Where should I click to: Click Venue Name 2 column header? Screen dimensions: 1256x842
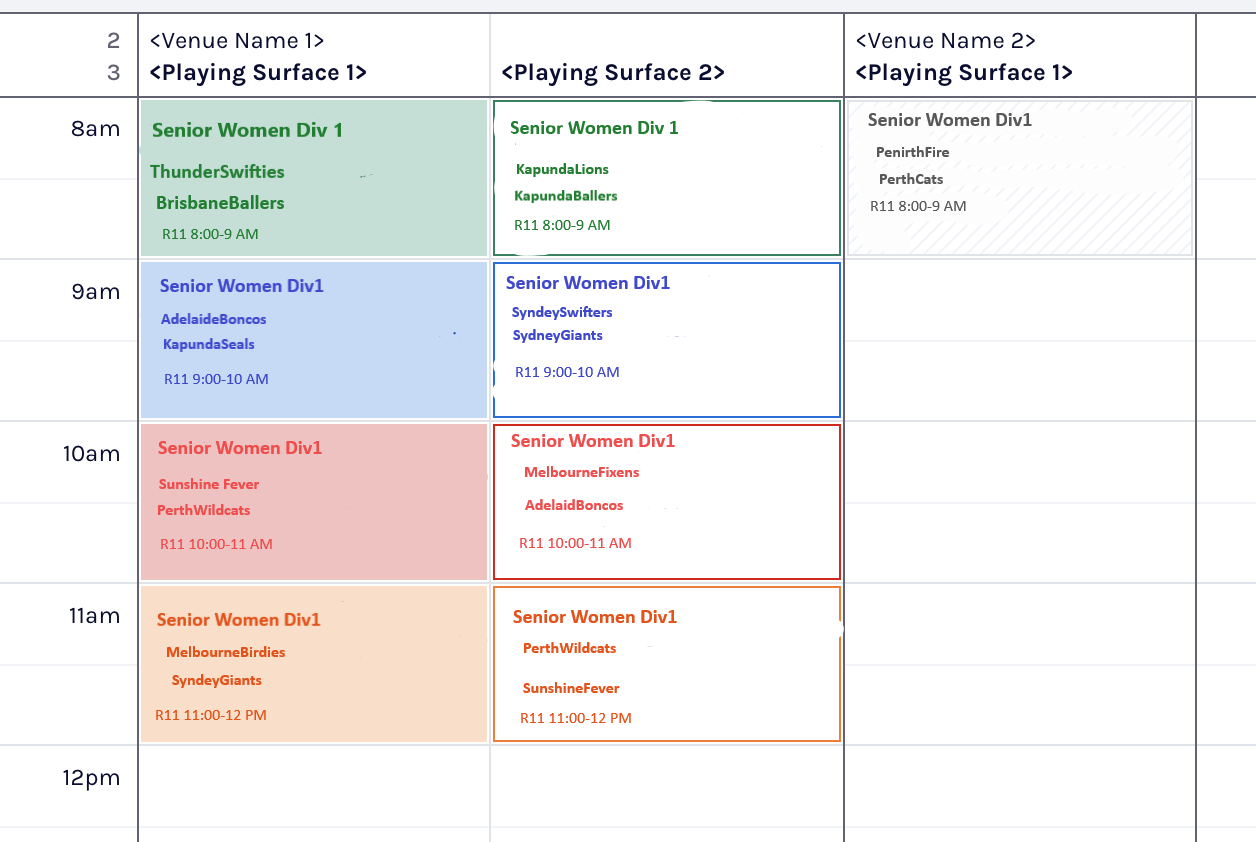pyautogui.click(x=946, y=41)
